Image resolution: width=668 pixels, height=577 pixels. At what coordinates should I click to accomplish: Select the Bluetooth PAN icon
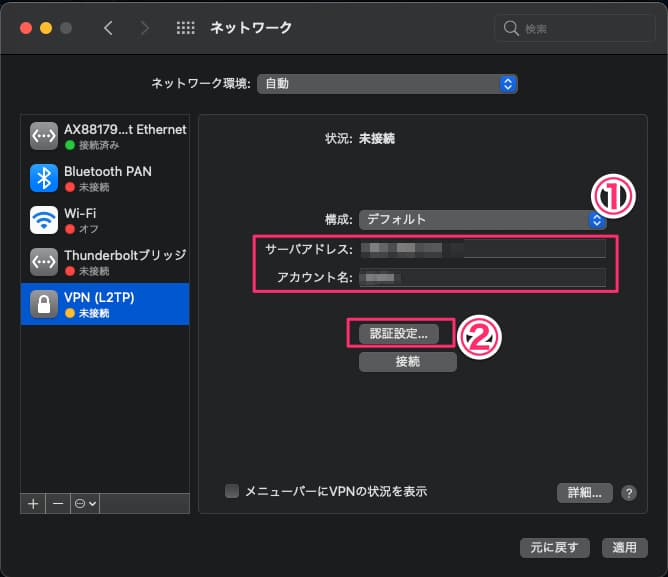43,178
